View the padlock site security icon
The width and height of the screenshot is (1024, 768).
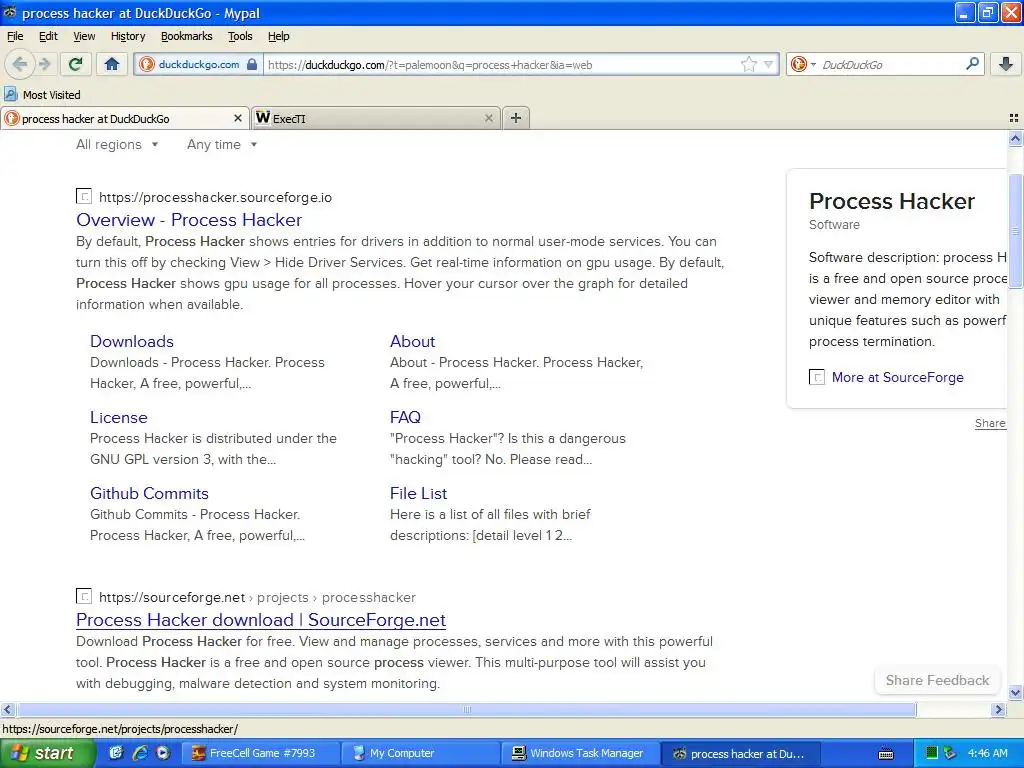252,64
